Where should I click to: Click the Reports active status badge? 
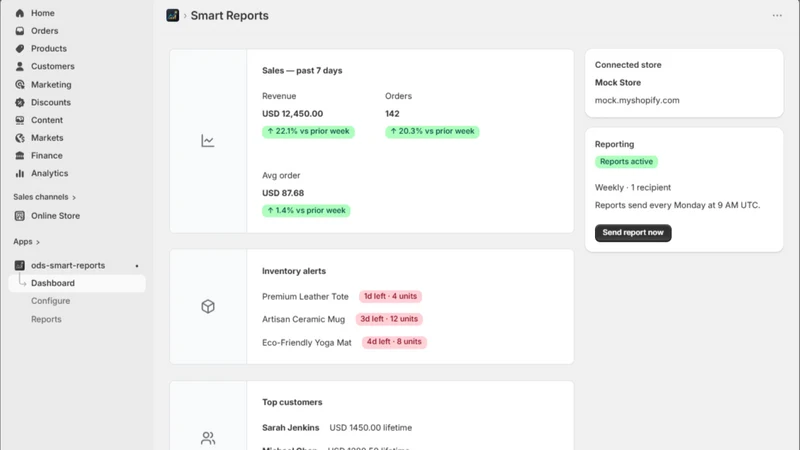(626, 162)
